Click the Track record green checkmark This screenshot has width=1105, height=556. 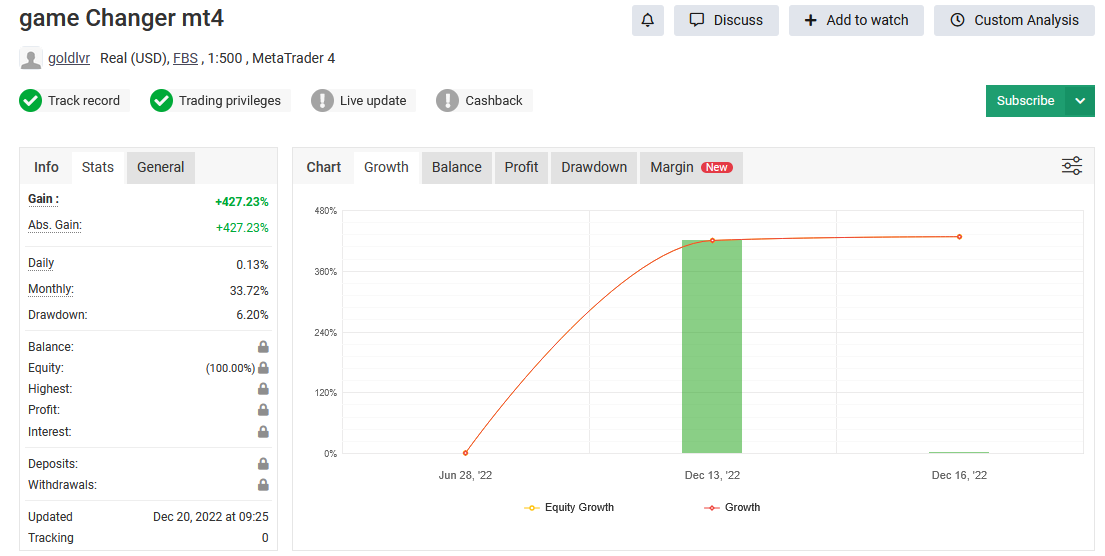pyautogui.click(x=31, y=101)
